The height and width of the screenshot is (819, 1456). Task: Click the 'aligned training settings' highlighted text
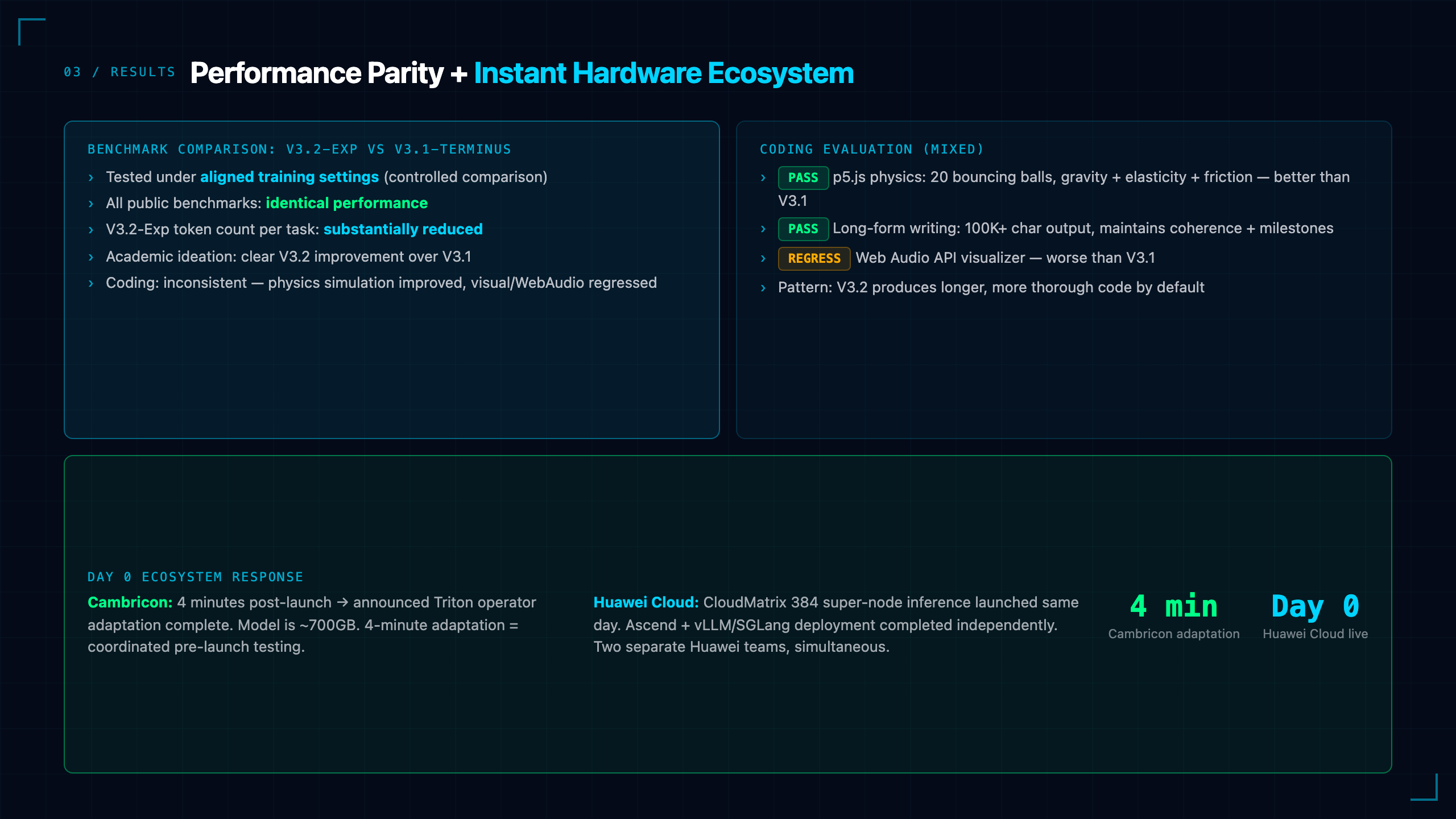(x=289, y=177)
